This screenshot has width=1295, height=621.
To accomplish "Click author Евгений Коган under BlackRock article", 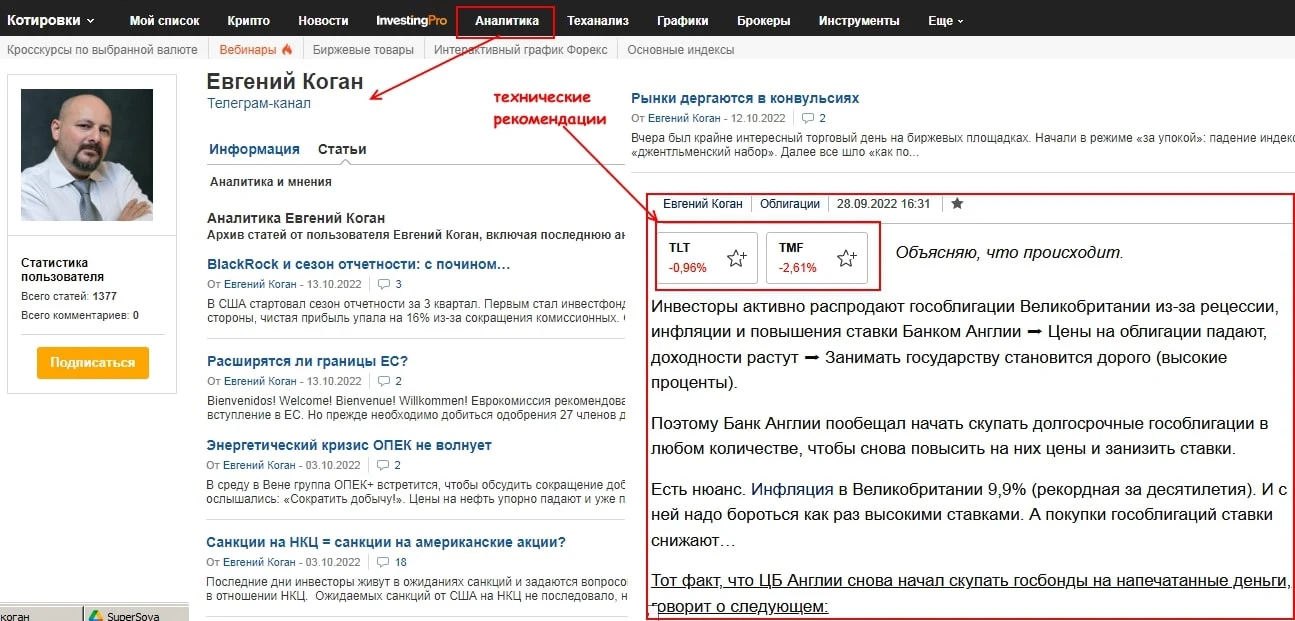I will coord(260,284).
